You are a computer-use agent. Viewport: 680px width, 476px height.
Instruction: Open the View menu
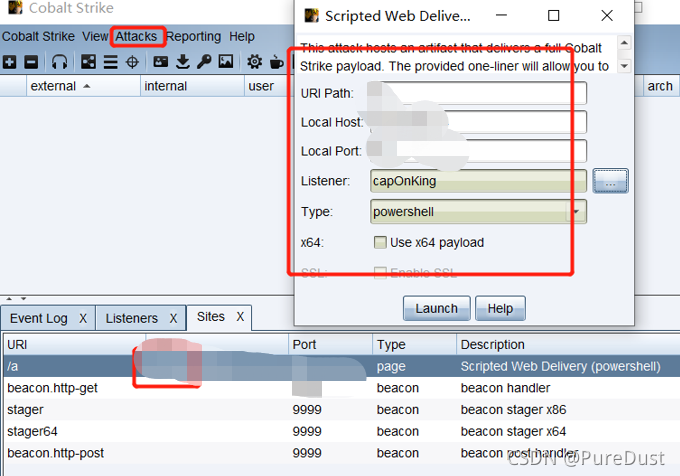(x=95, y=36)
